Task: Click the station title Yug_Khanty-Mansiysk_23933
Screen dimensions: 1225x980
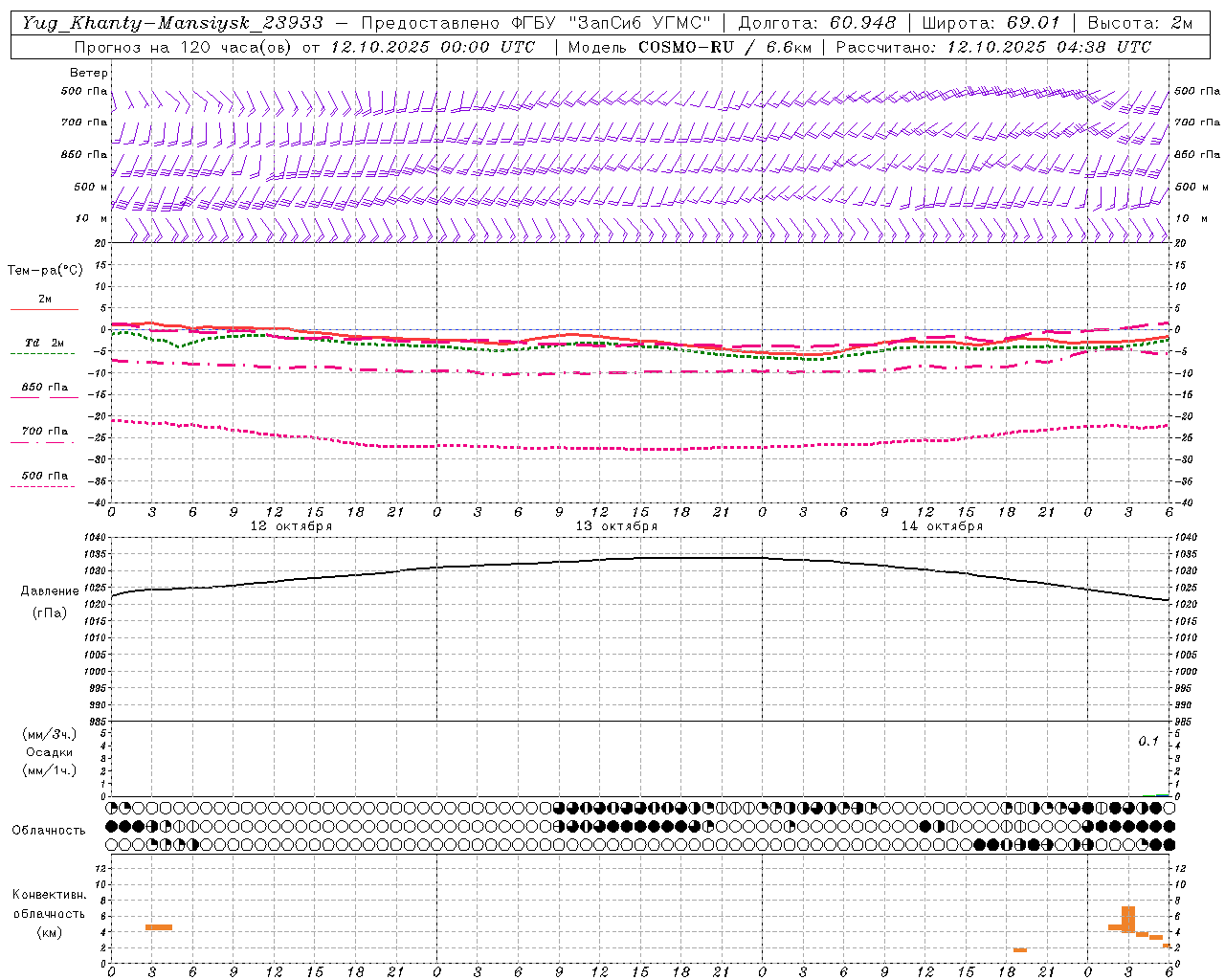Action: click(x=172, y=23)
